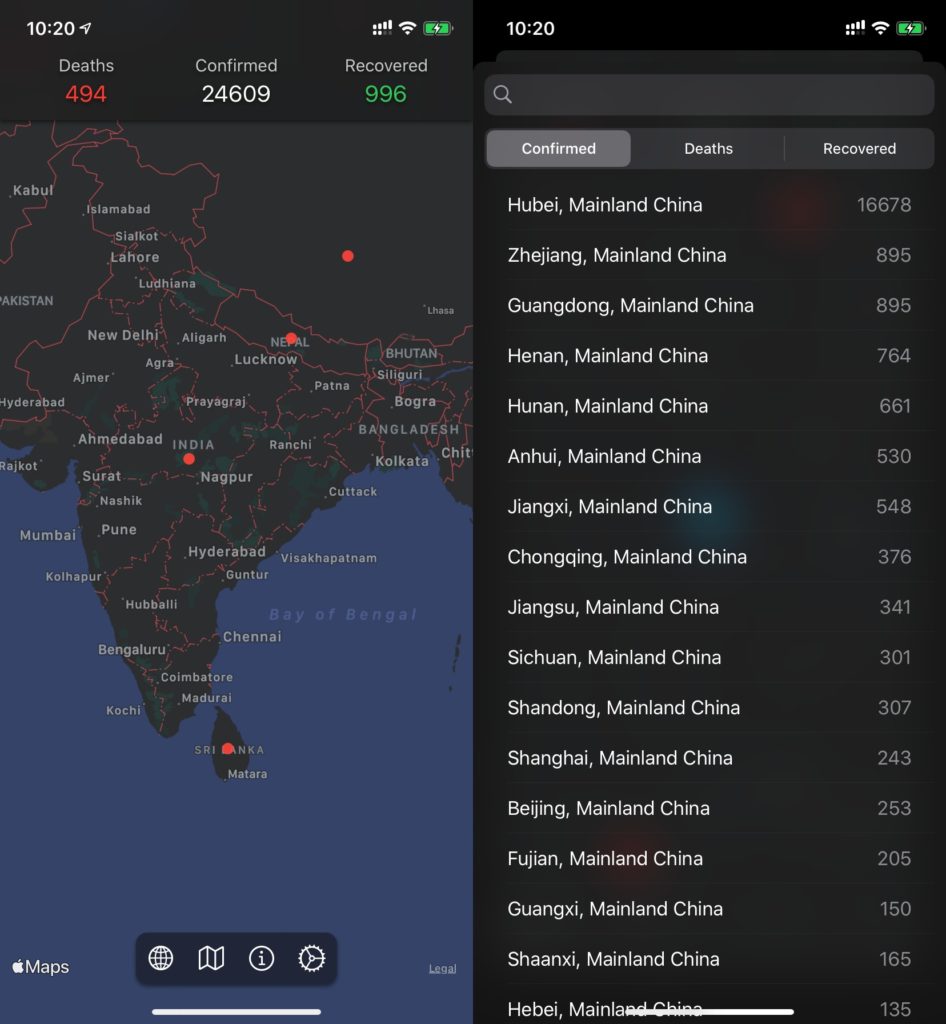Open the info circle icon

pyautogui.click(x=261, y=958)
